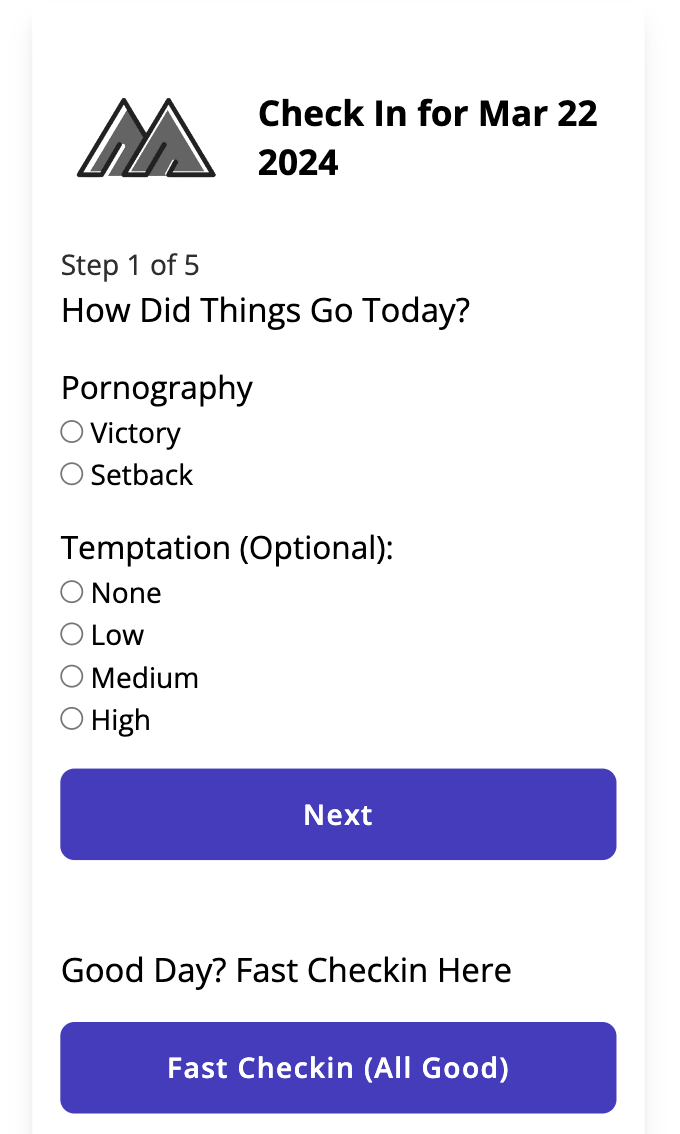The height and width of the screenshot is (1134, 680).
Task: Click the word Setback label text
Action: 142,475
